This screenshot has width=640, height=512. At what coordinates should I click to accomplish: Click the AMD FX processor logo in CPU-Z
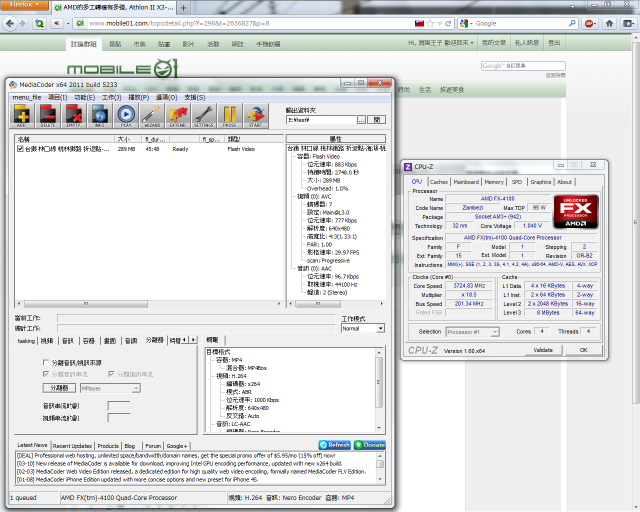click(576, 211)
